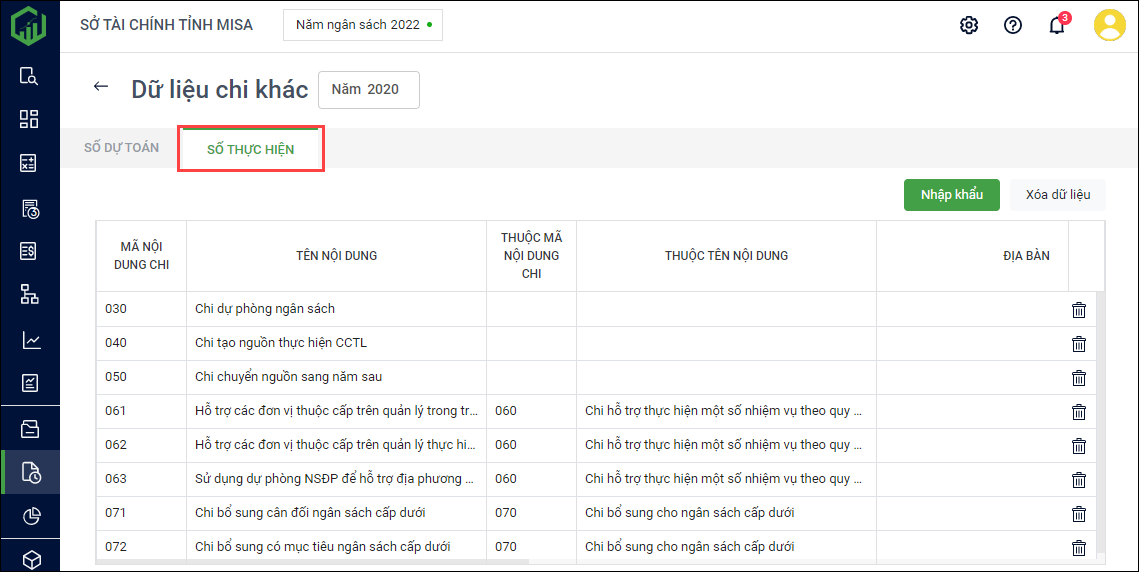This screenshot has width=1139, height=572.
Task: Select the SỐ THỰC HIỆN tab
Action: pos(250,149)
